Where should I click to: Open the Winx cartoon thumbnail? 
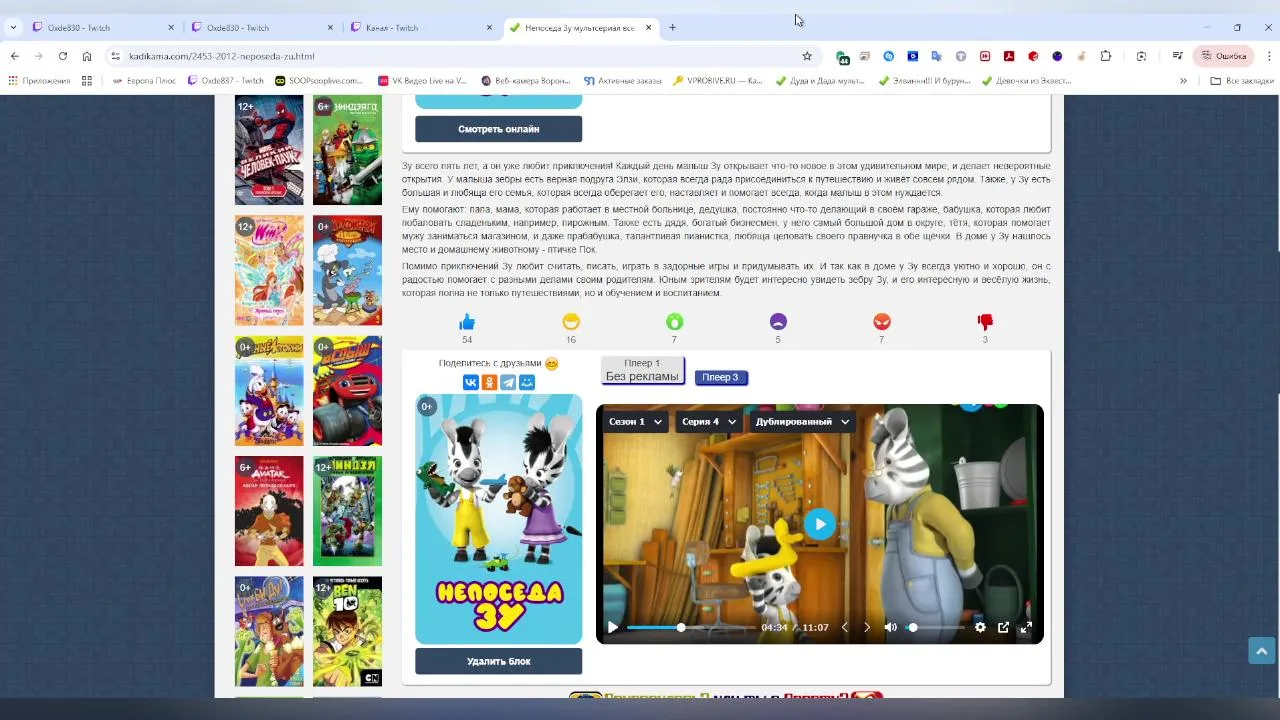coord(269,270)
